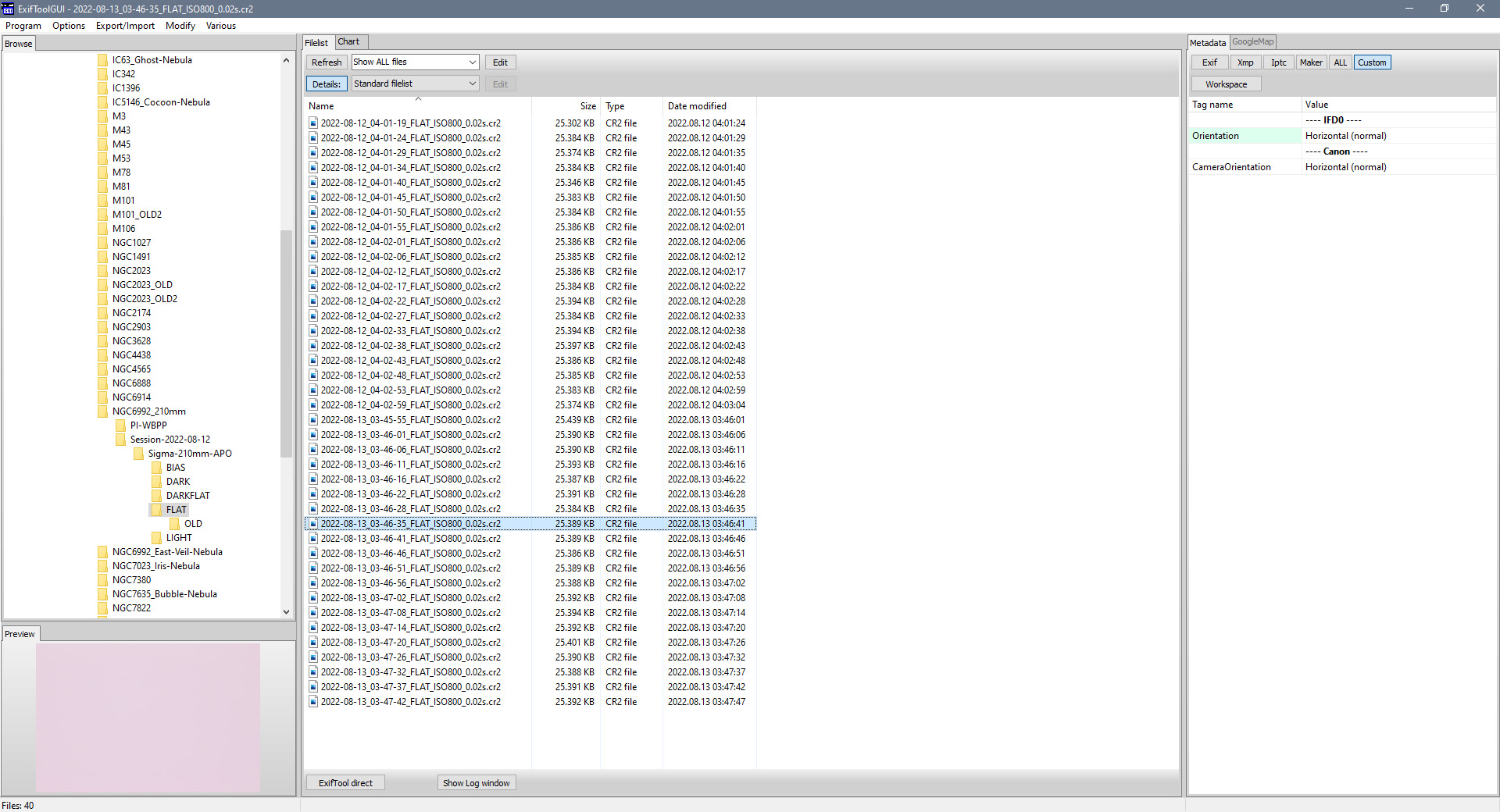Toggle the ALL metadata filter button
The height and width of the screenshot is (812, 1500).
[1340, 62]
